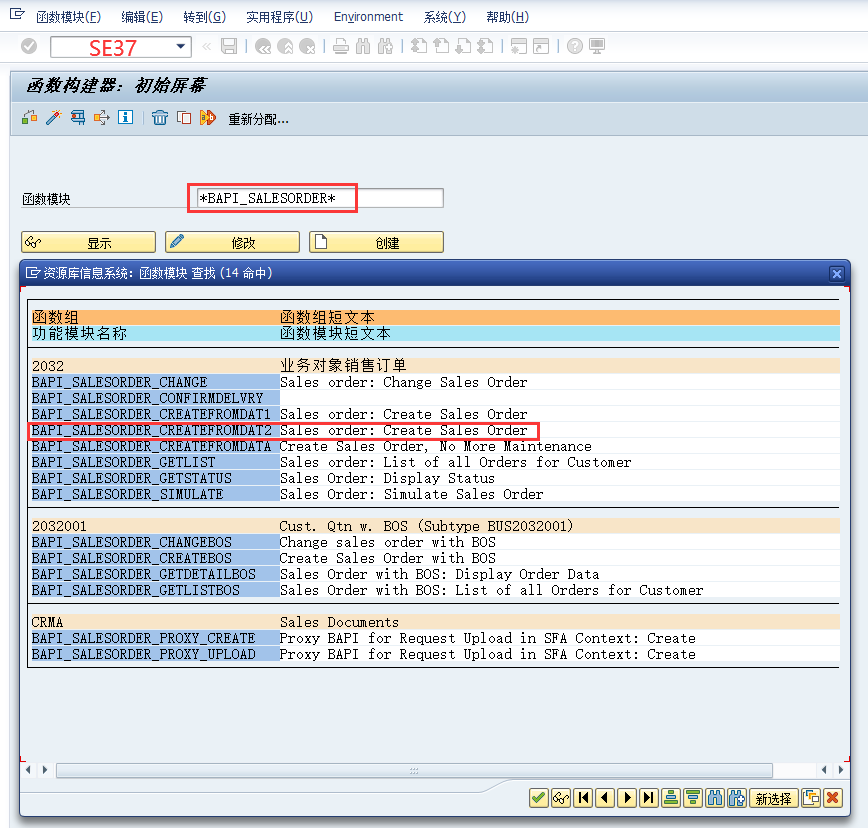The image size is (868, 828).
Task: Click the dialog Next Page arrow button
Action: pos(627,798)
